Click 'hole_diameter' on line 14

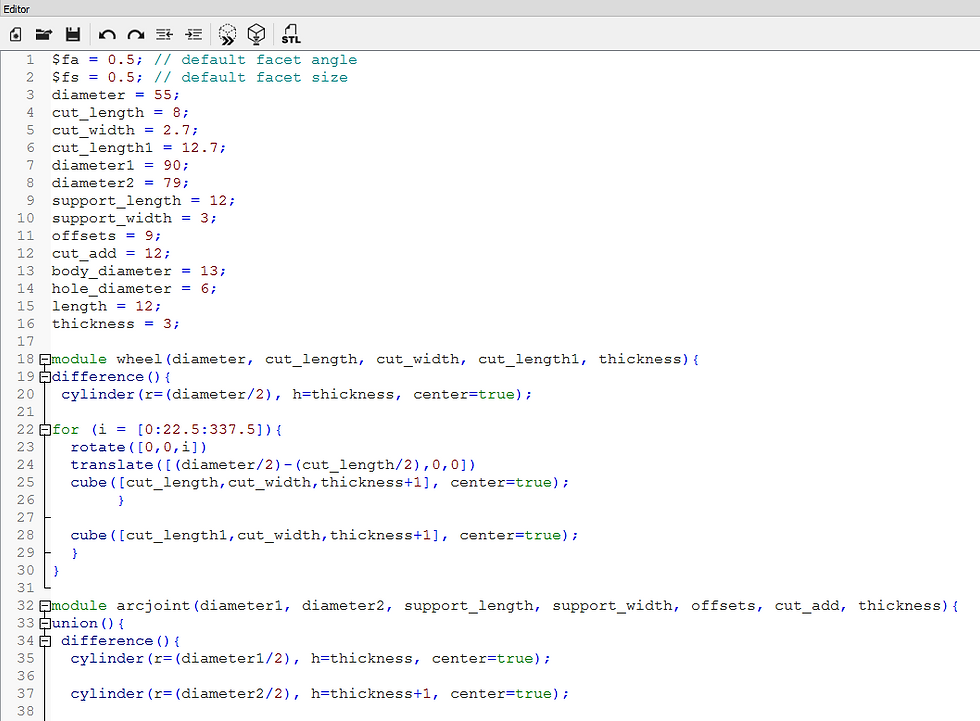[x=111, y=289]
